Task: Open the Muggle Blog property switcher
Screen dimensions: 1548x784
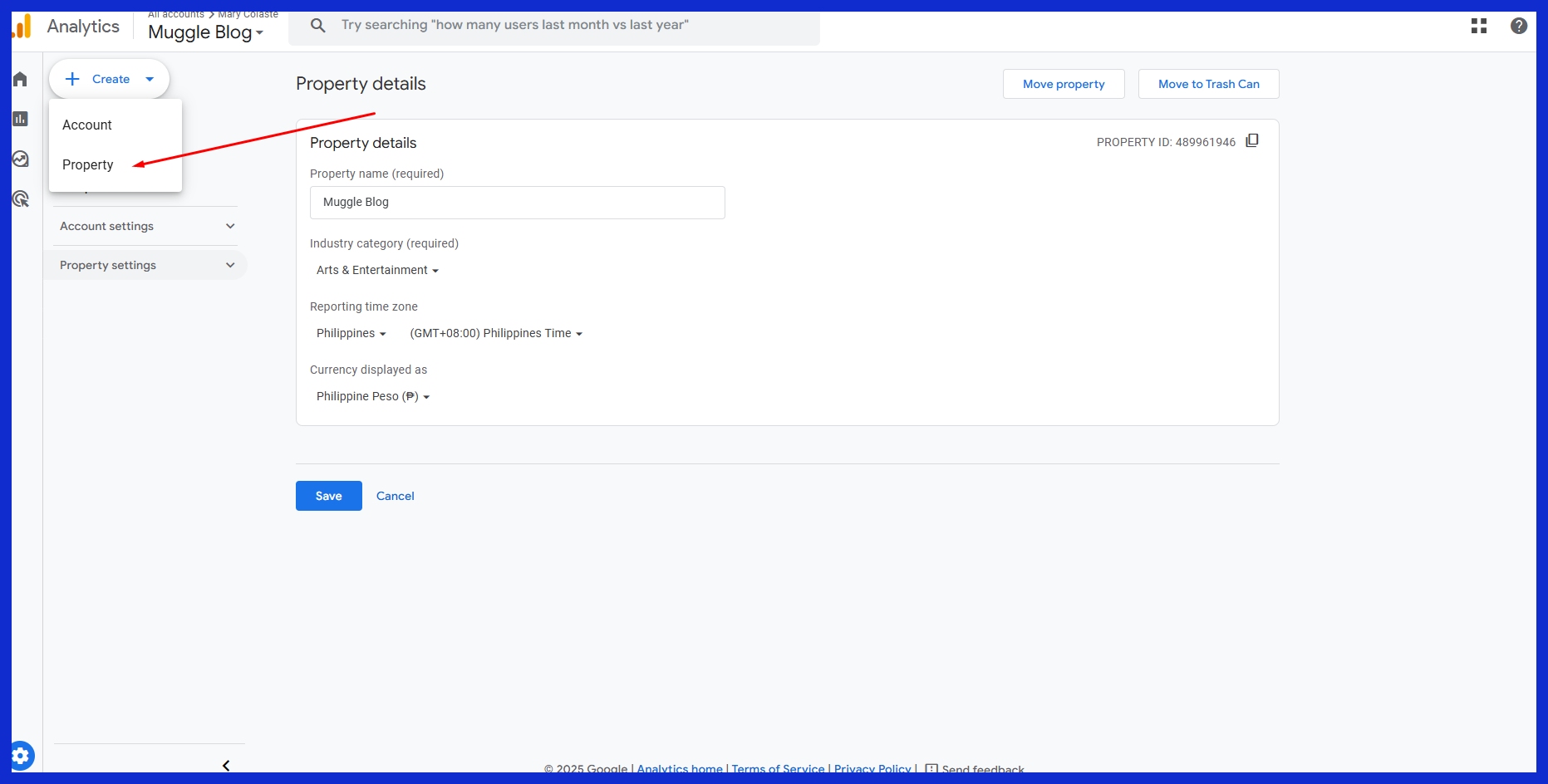Action: pyautogui.click(x=205, y=32)
